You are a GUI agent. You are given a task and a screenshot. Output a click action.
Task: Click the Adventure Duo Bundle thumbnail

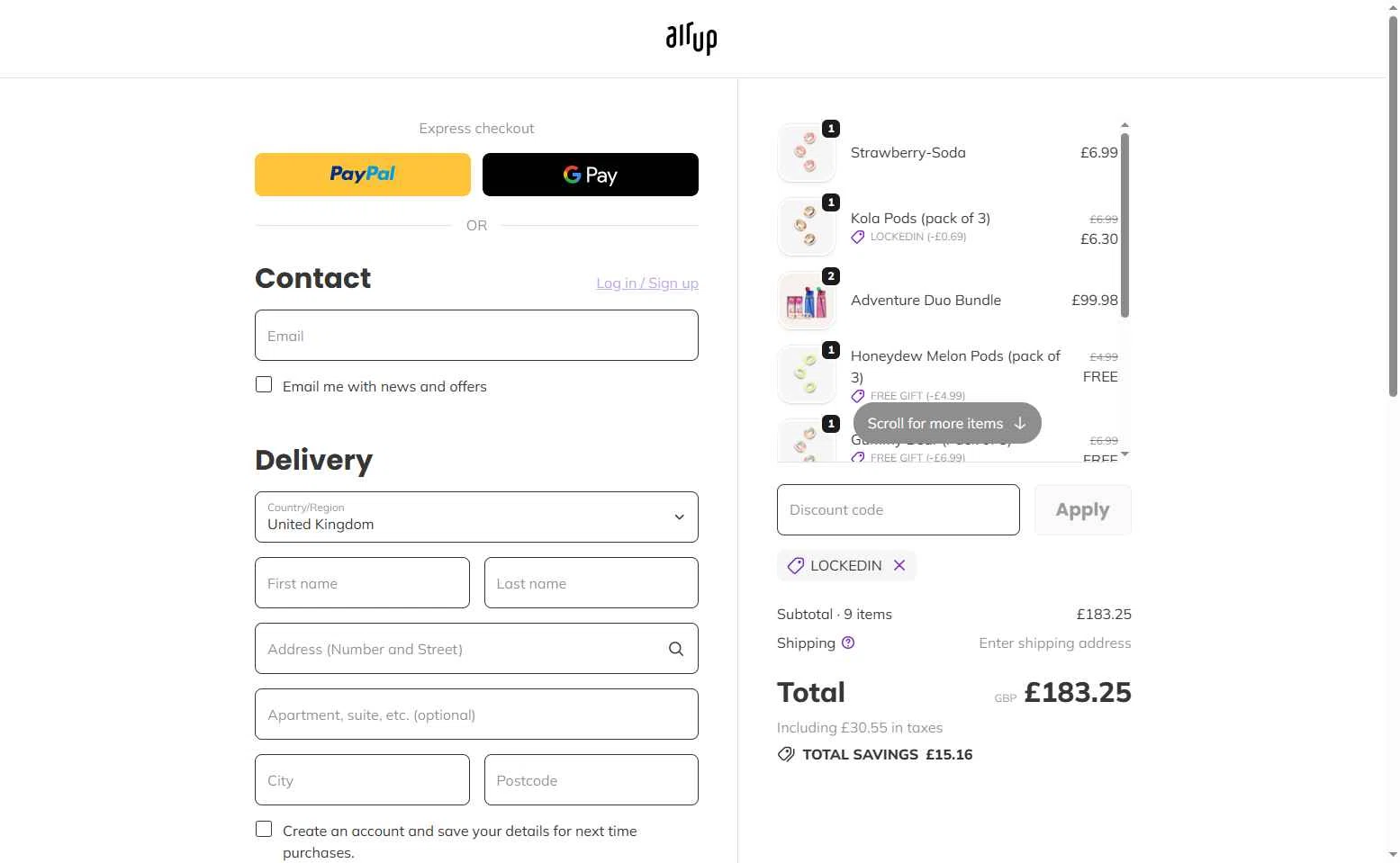click(x=807, y=301)
